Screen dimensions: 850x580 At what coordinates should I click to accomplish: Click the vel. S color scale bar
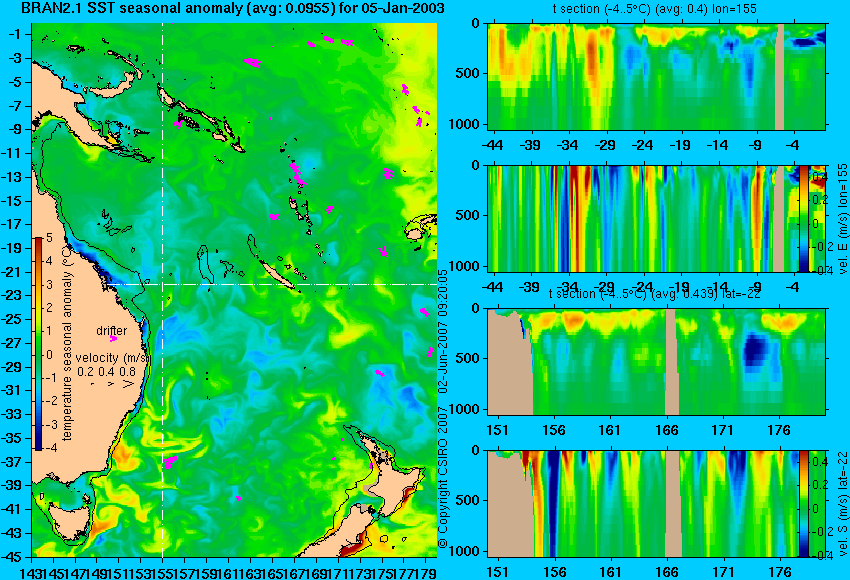click(804, 504)
